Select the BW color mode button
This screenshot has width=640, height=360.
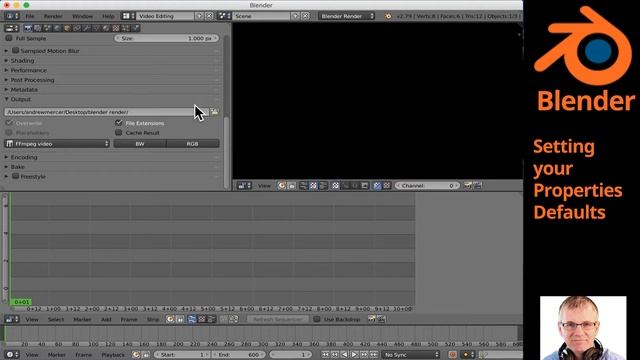point(140,144)
